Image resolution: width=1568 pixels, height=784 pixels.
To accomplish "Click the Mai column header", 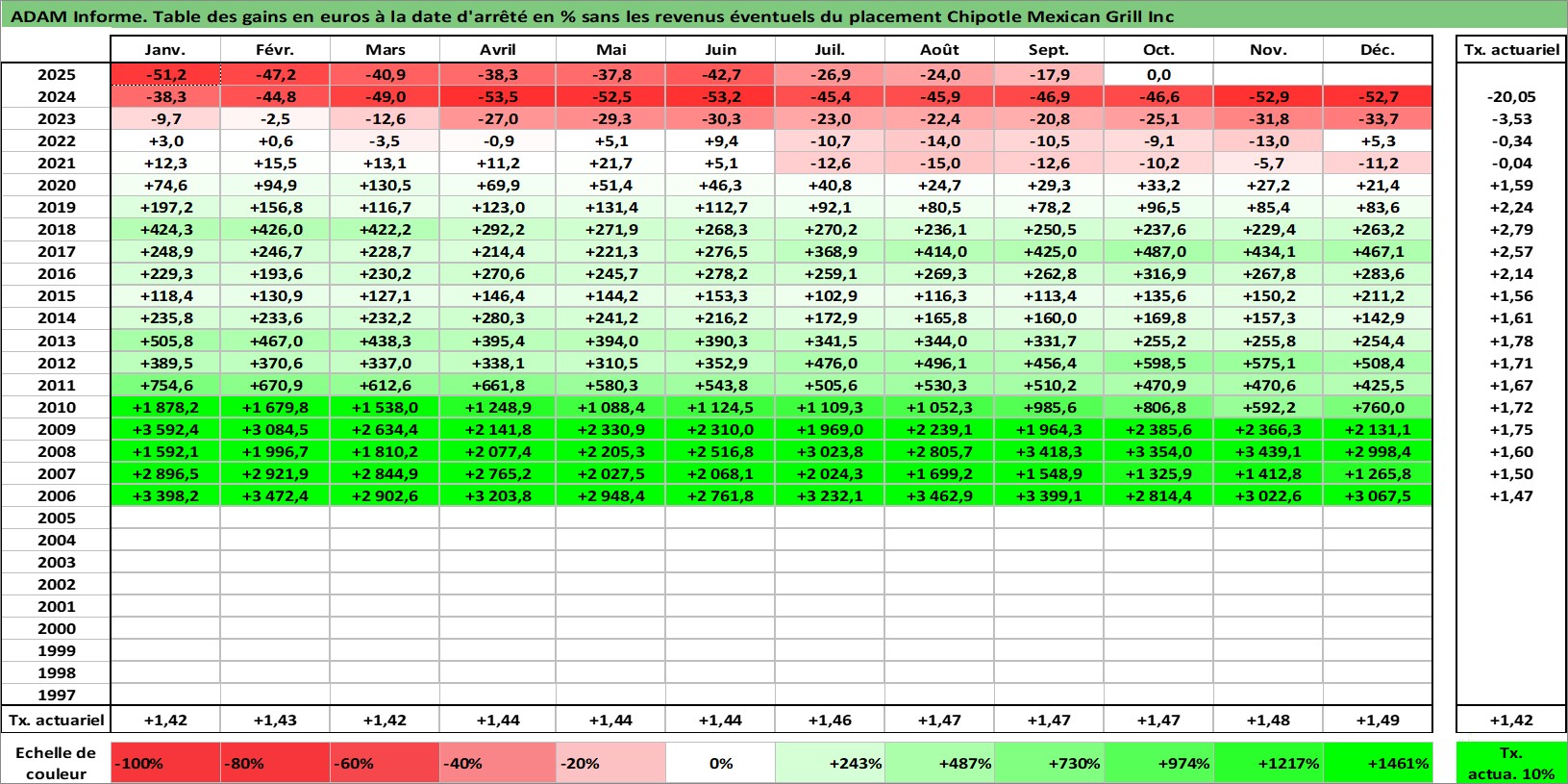I will click(x=610, y=50).
